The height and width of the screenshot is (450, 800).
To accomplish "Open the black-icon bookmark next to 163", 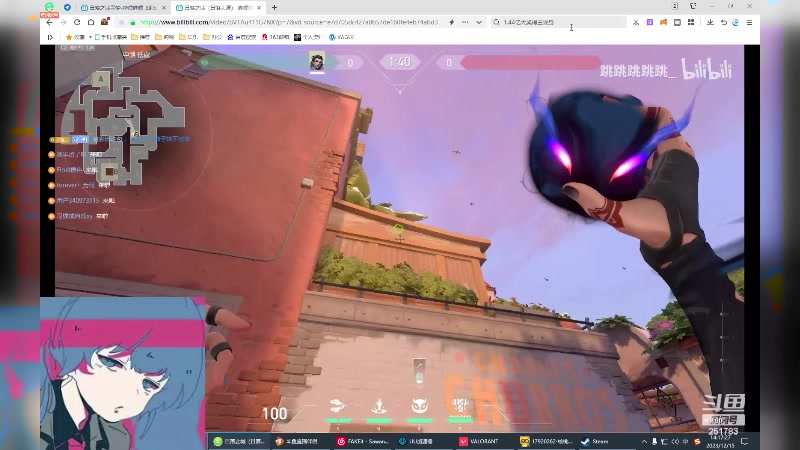I will [x=307, y=37].
